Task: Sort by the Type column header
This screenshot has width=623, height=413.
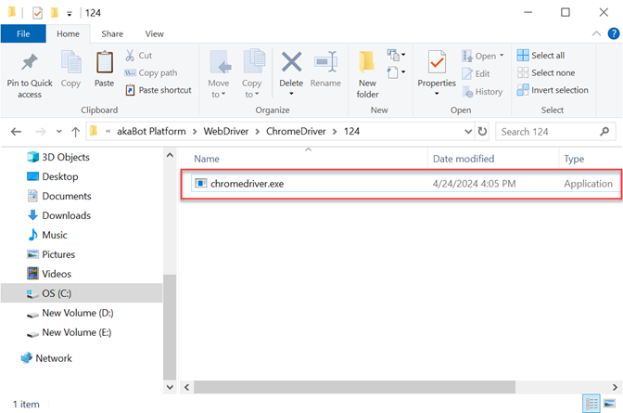Action: coord(574,159)
